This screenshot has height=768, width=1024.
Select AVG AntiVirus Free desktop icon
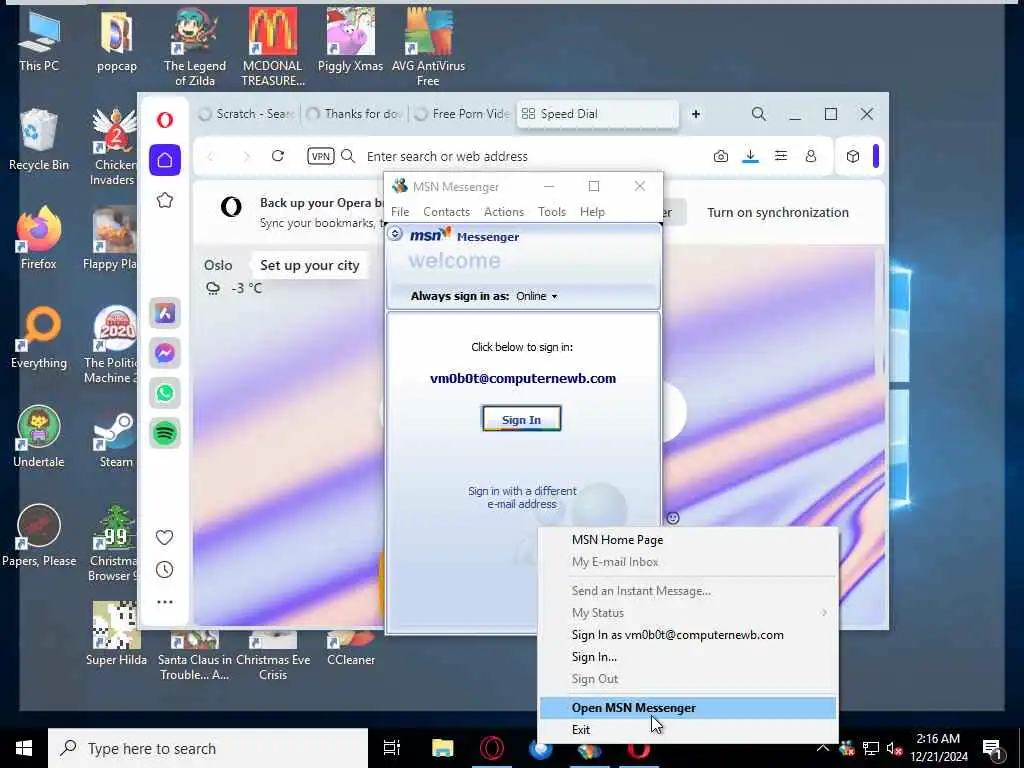point(428,47)
